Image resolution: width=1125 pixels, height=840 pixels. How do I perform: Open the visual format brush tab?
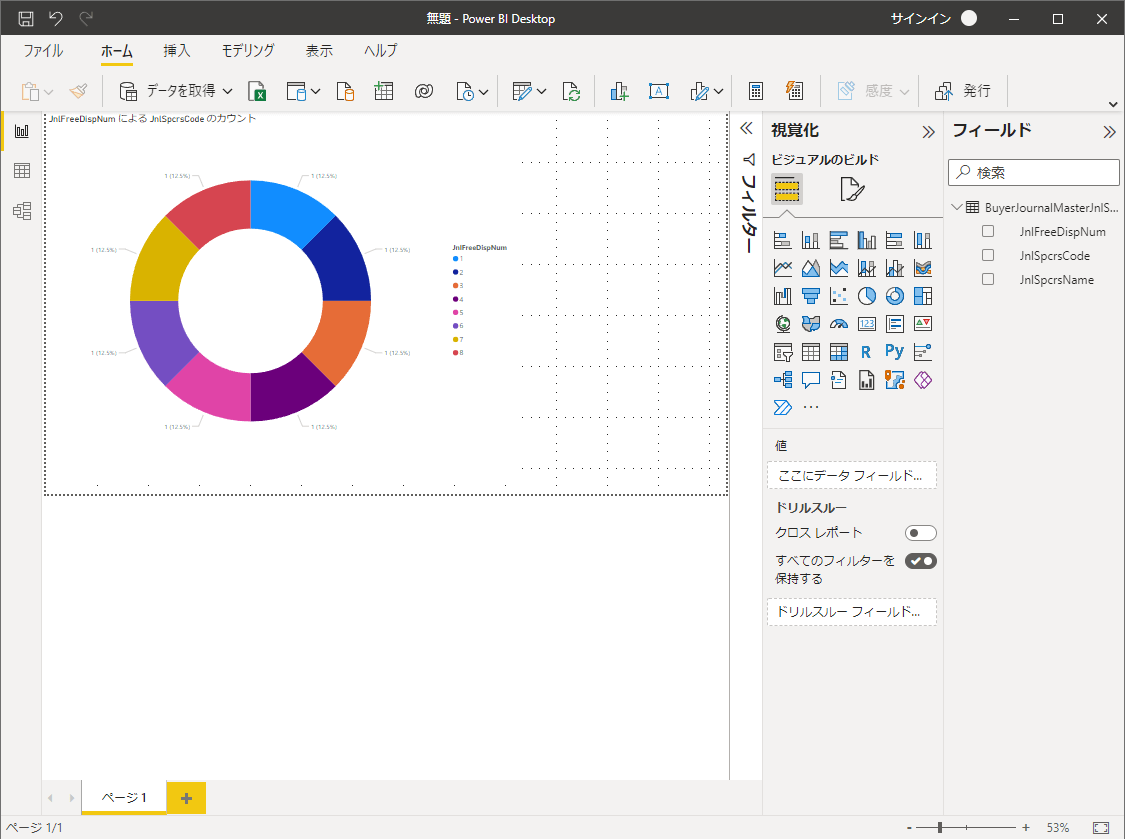[x=851, y=189]
